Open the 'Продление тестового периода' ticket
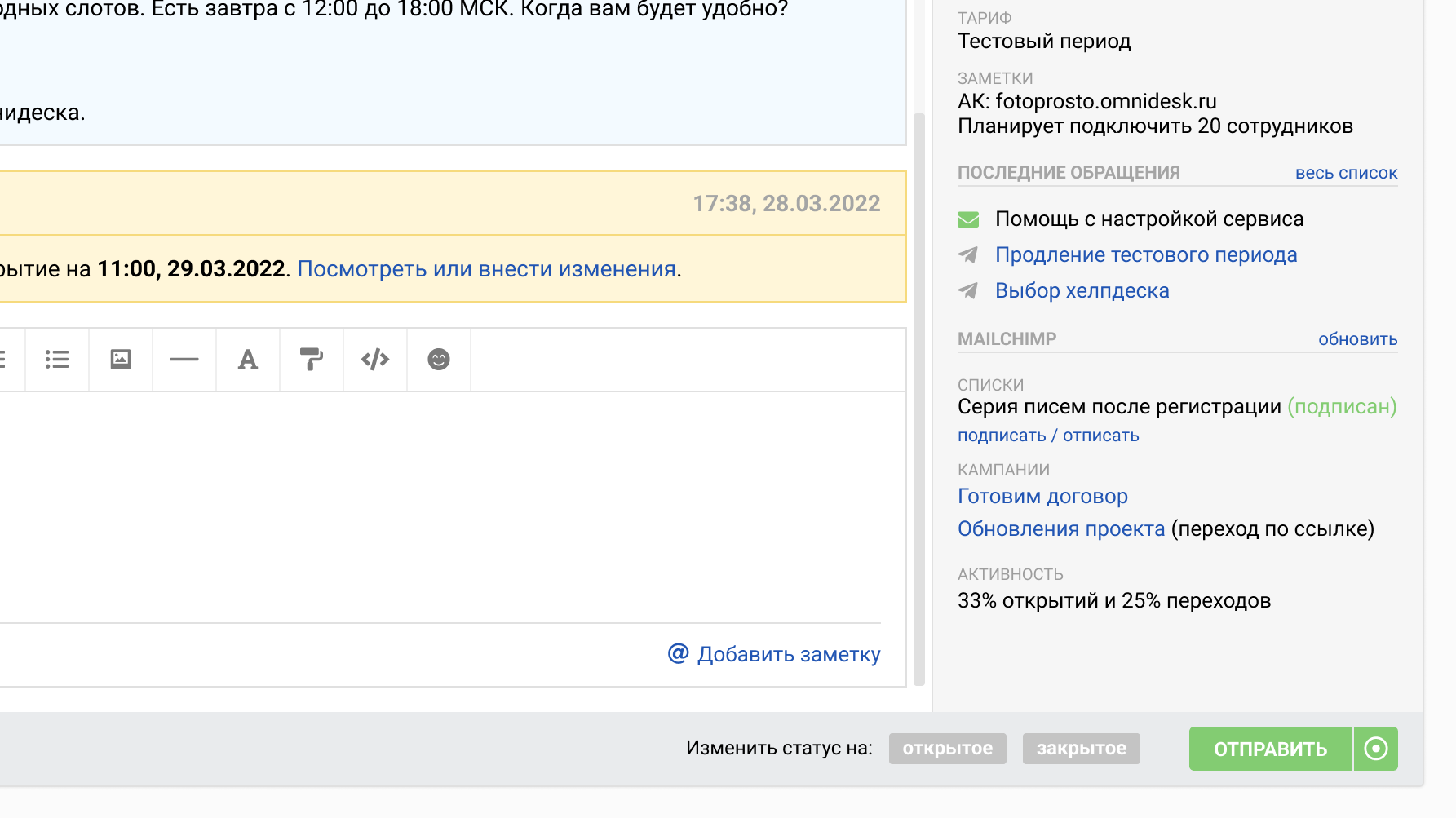The width and height of the screenshot is (1456, 818). pyautogui.click(x=1145, y=254)
